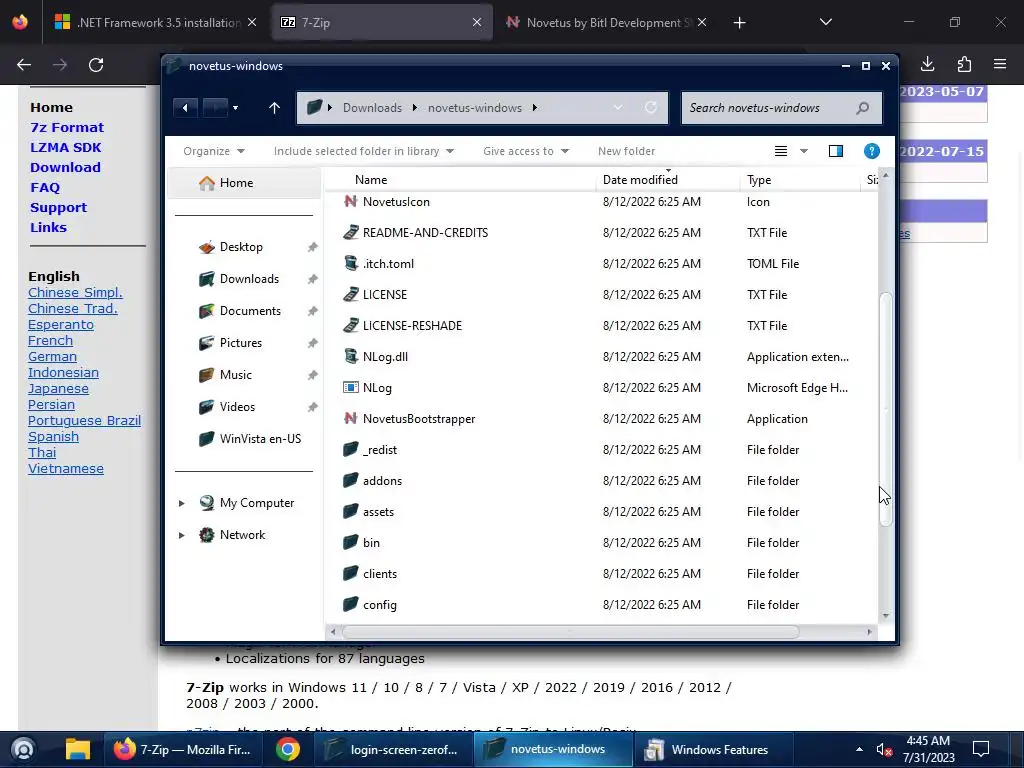The image size is (1024, 768).
Task: Click the vertical scrollbar thumb
Action: click(886, 409)
